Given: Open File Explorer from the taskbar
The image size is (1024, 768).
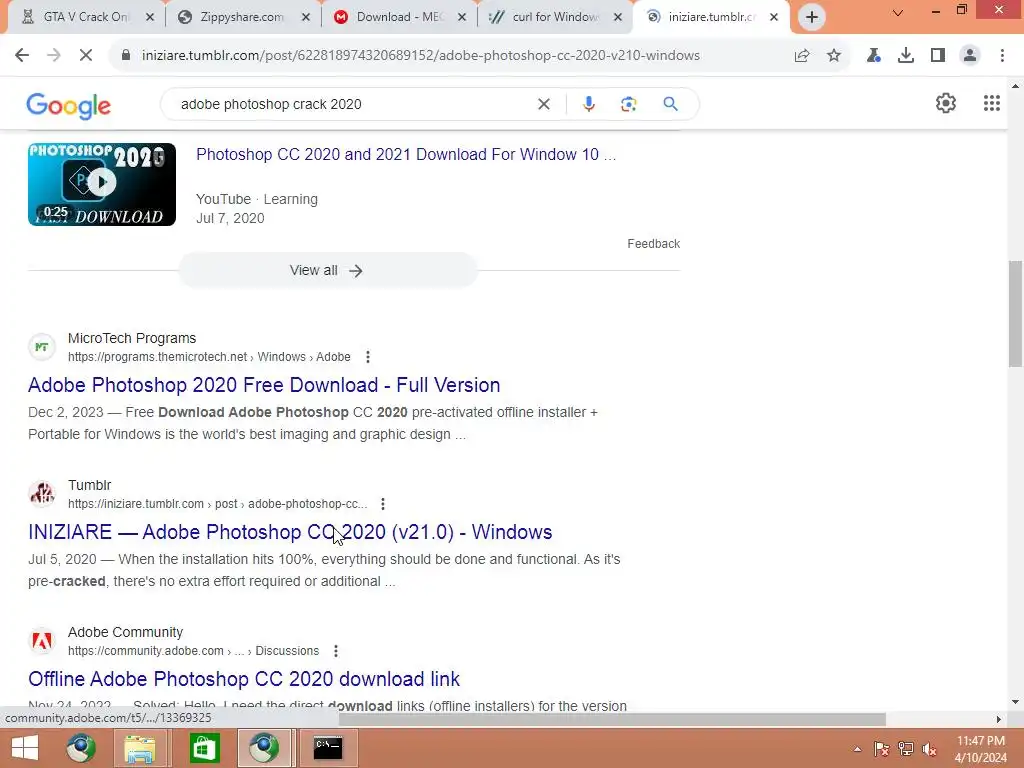Looking at the screenshot, I should pos(140,748).
